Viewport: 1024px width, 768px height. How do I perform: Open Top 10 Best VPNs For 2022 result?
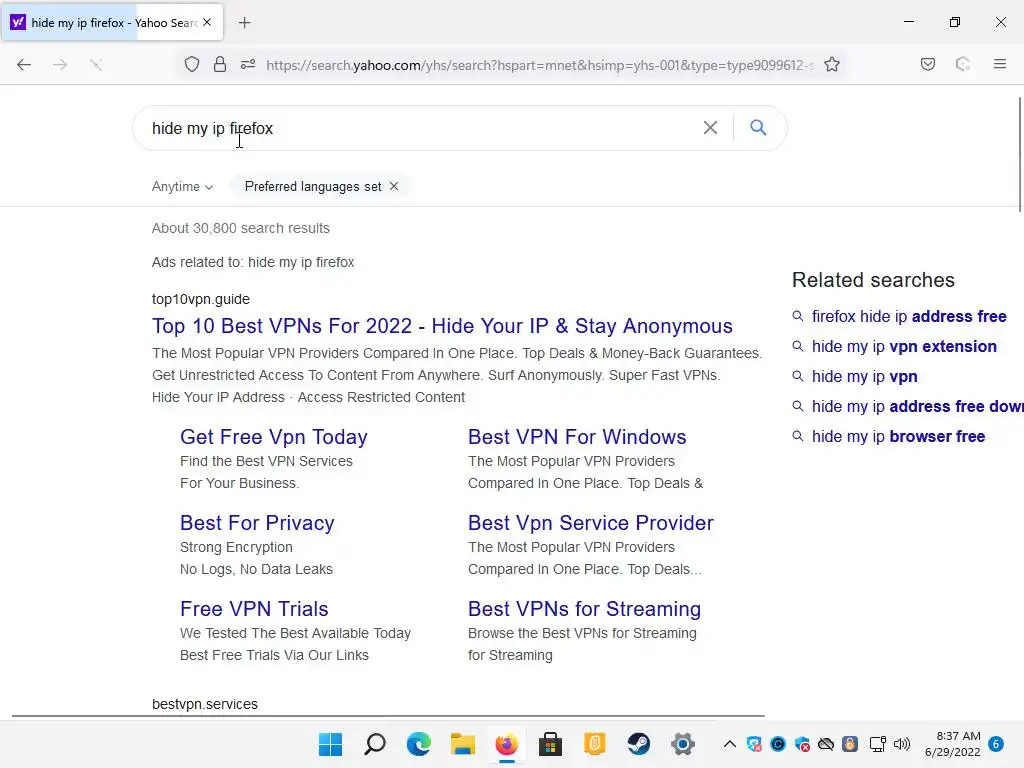click(442, 326)
